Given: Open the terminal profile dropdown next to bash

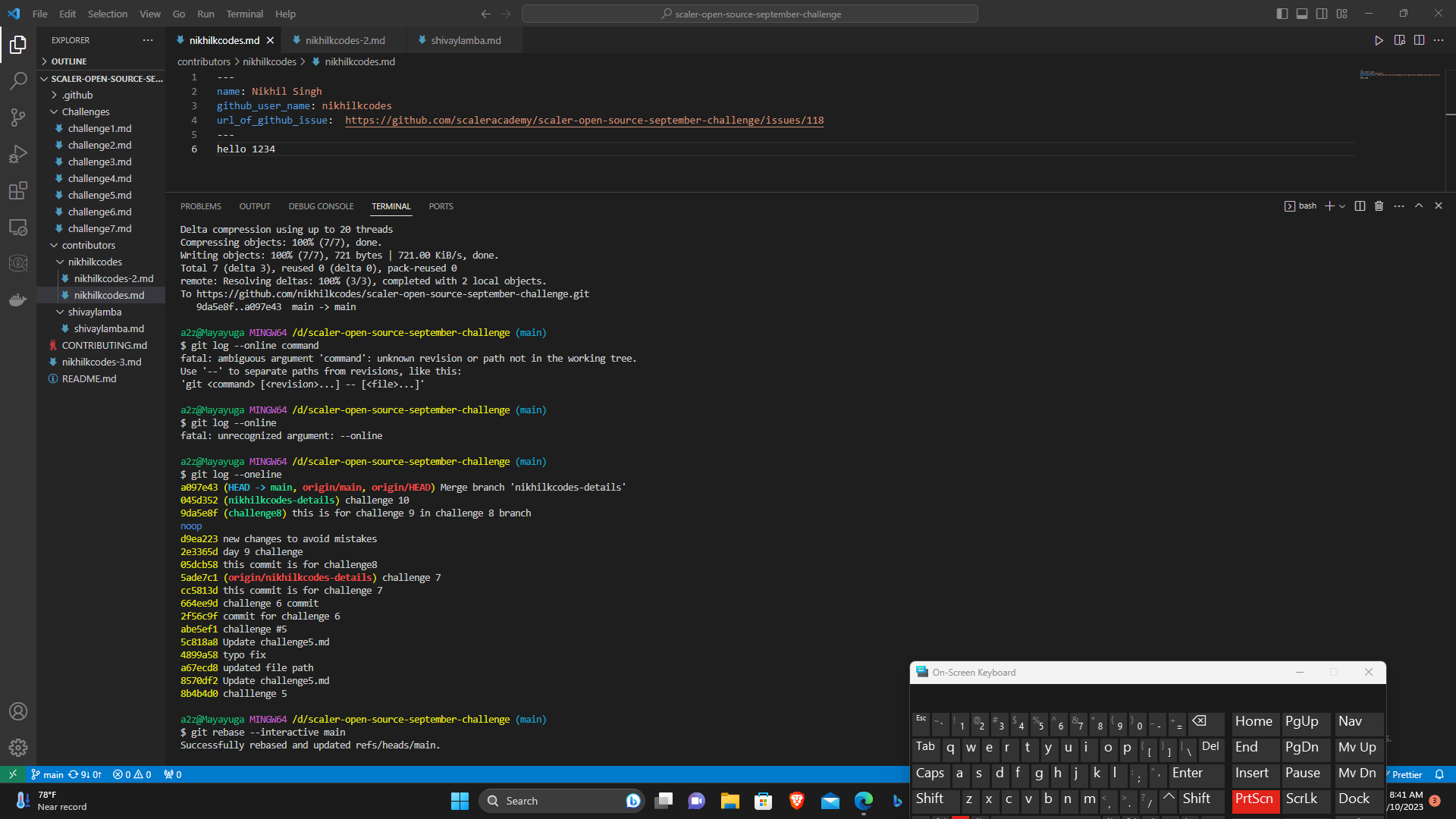Looking at the screenshot, I should [x=1343, y=206].
